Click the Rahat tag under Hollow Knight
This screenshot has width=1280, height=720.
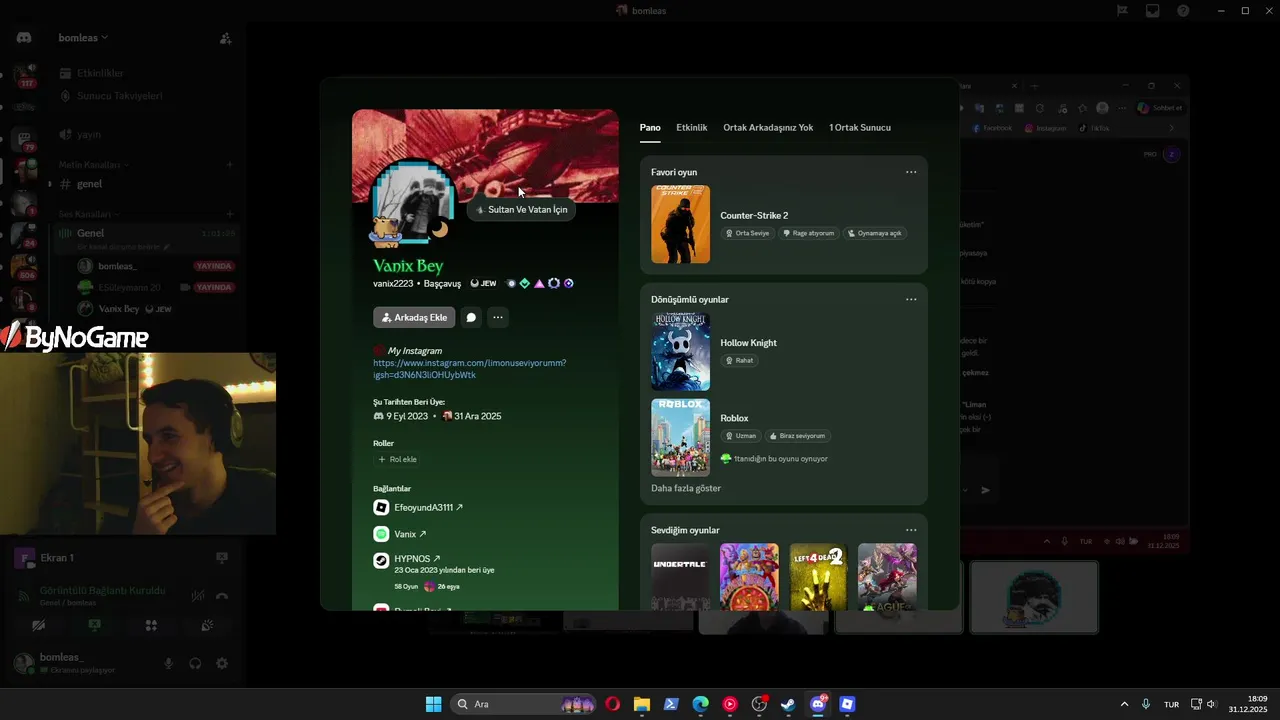(x=740, y=360)
